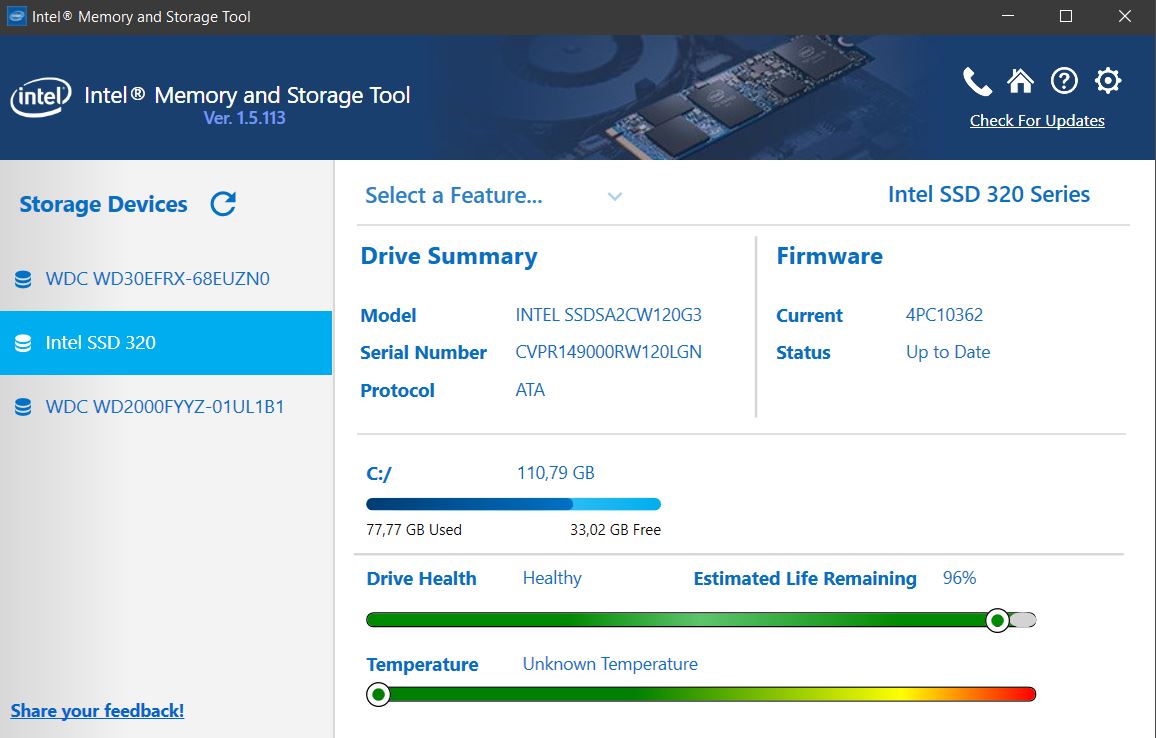The image size is (1156, 738).
Task: Click the Intel logo in header
Action: [40, 98]
